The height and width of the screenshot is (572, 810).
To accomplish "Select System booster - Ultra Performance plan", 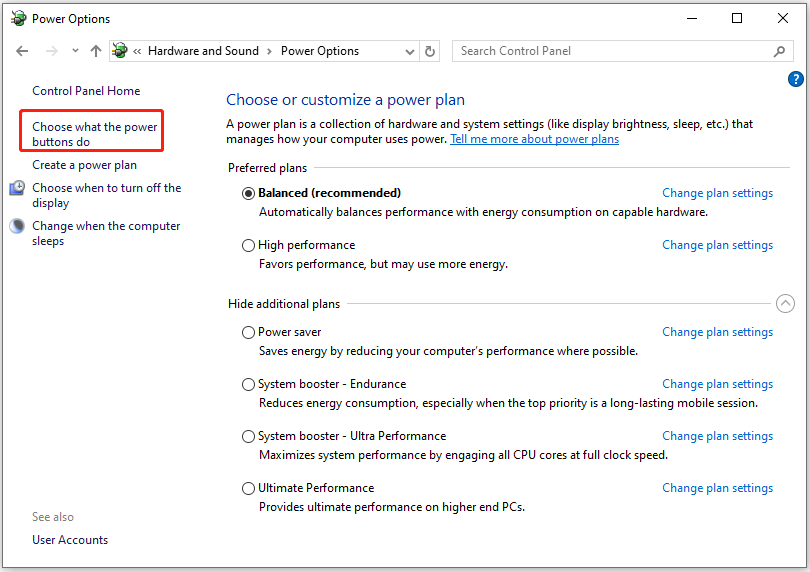I will point(248,437).
